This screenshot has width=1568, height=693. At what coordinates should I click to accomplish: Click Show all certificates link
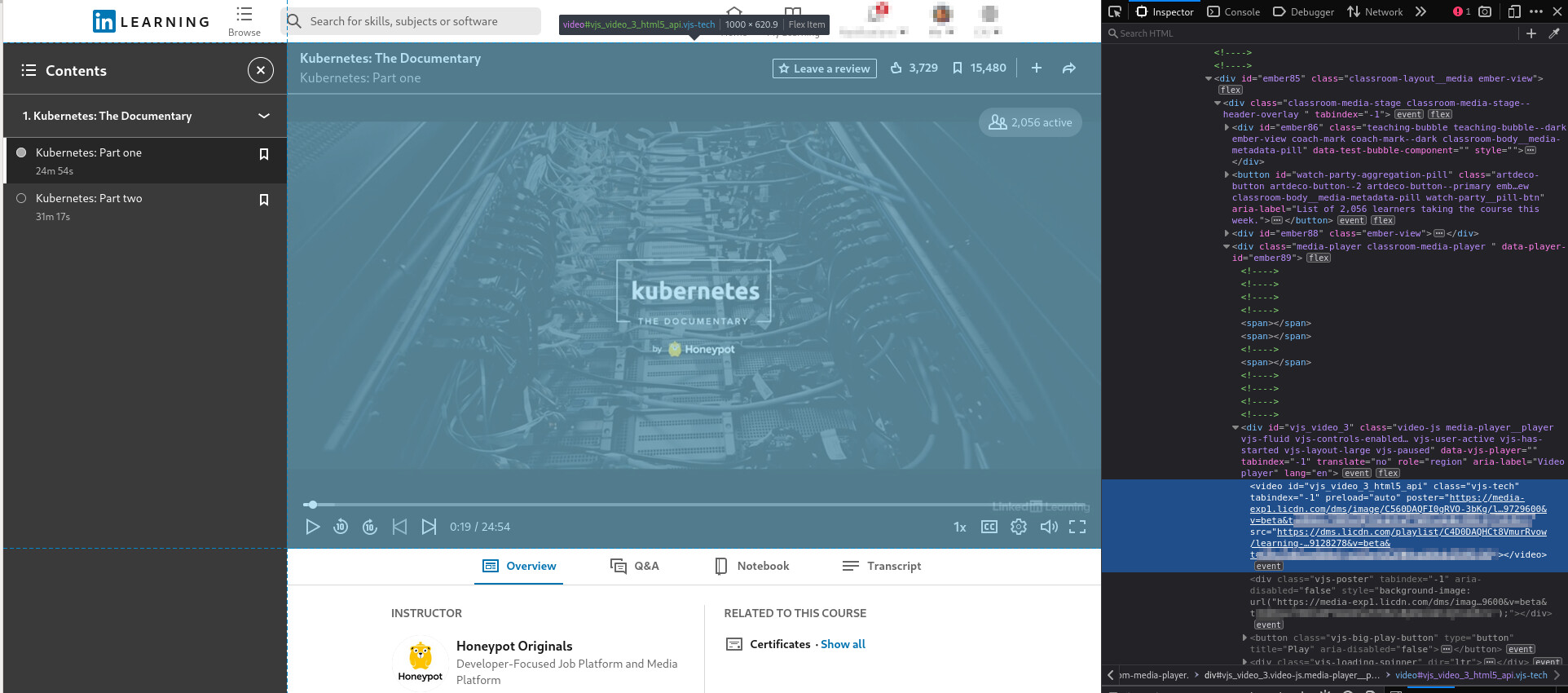(843, 644)
